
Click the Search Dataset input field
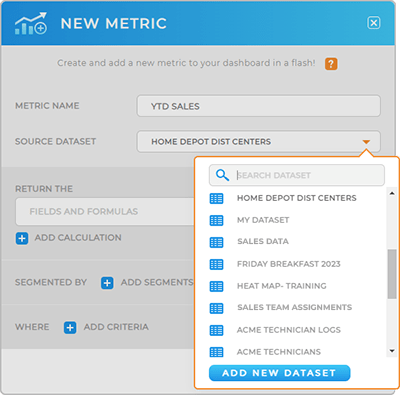pos(297,175)
